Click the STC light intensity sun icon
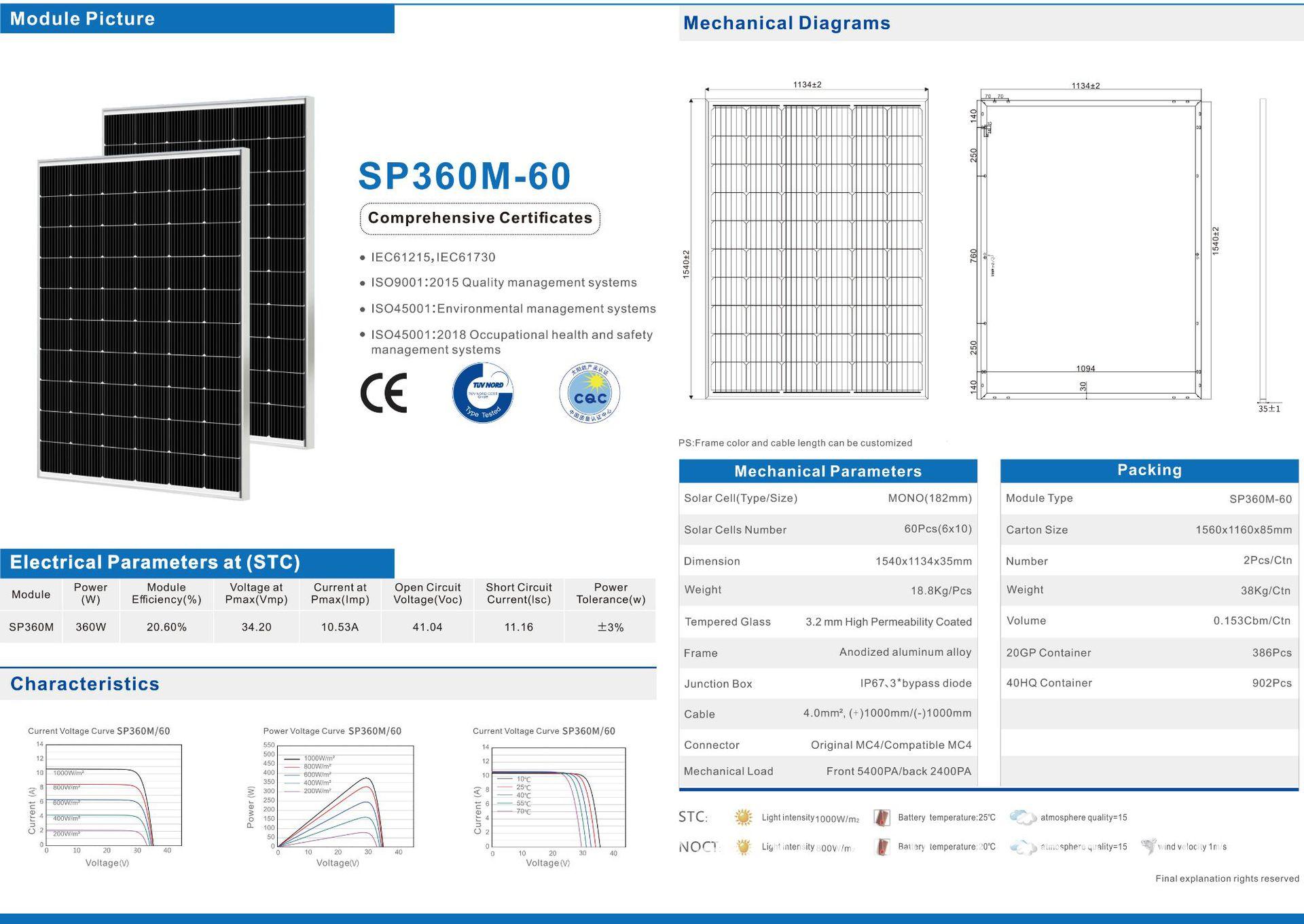 click(744, 817)
